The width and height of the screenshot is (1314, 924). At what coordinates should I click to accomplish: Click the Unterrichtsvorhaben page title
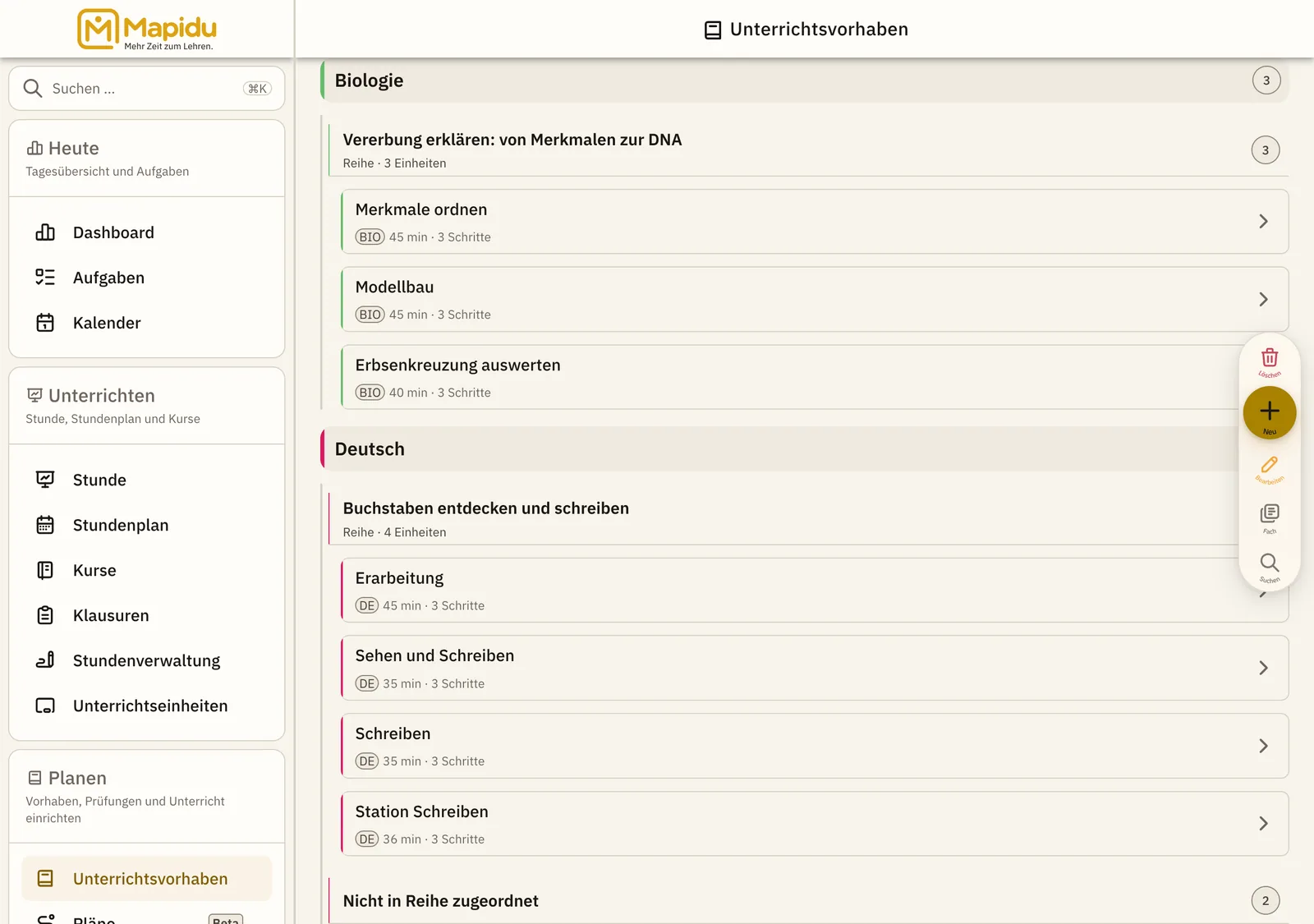806,30
